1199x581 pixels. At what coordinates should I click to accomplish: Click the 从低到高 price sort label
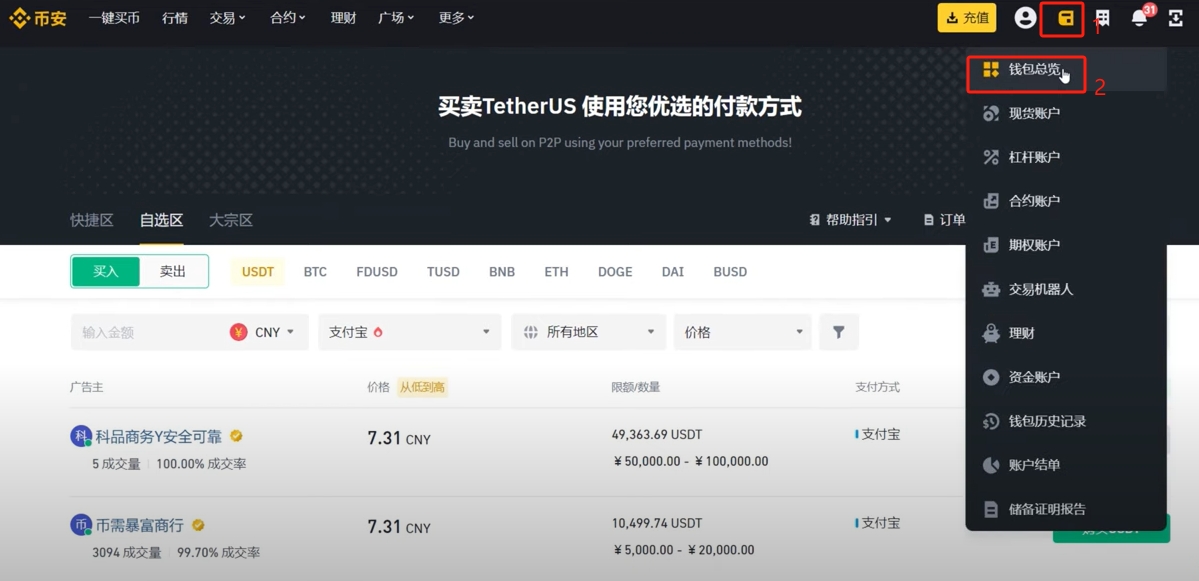(x=422, y=387)
